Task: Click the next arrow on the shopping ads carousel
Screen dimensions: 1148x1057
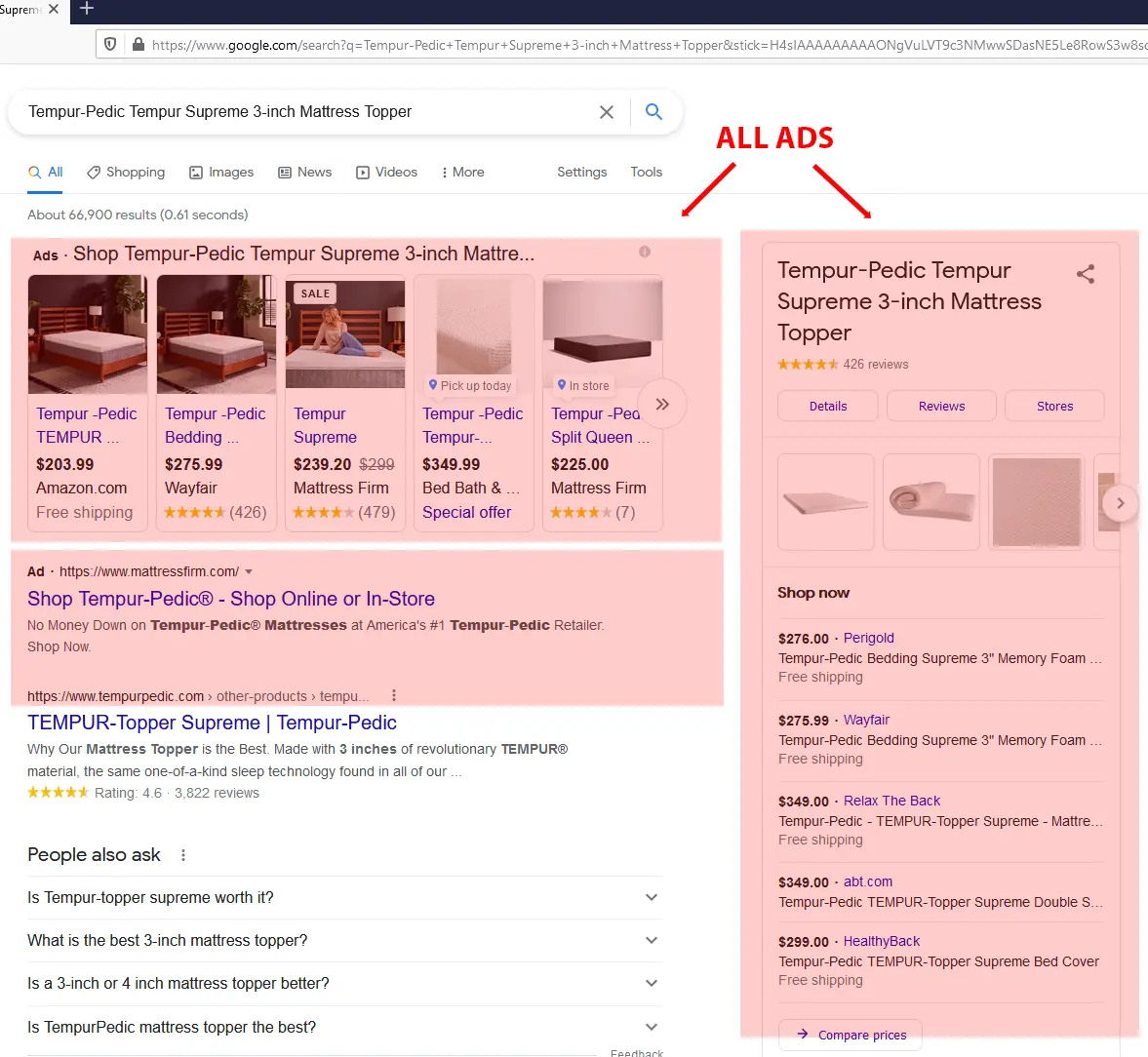Action: (662, 403)
